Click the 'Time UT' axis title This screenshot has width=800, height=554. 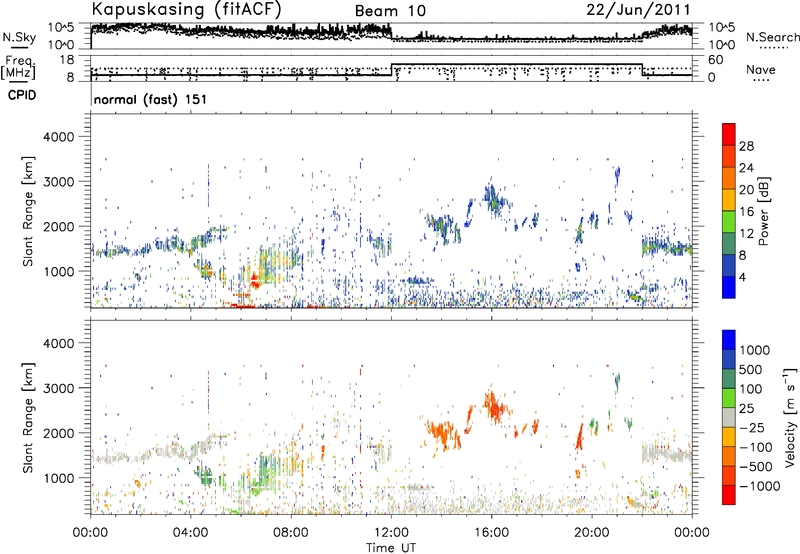[x=391, y=548]
